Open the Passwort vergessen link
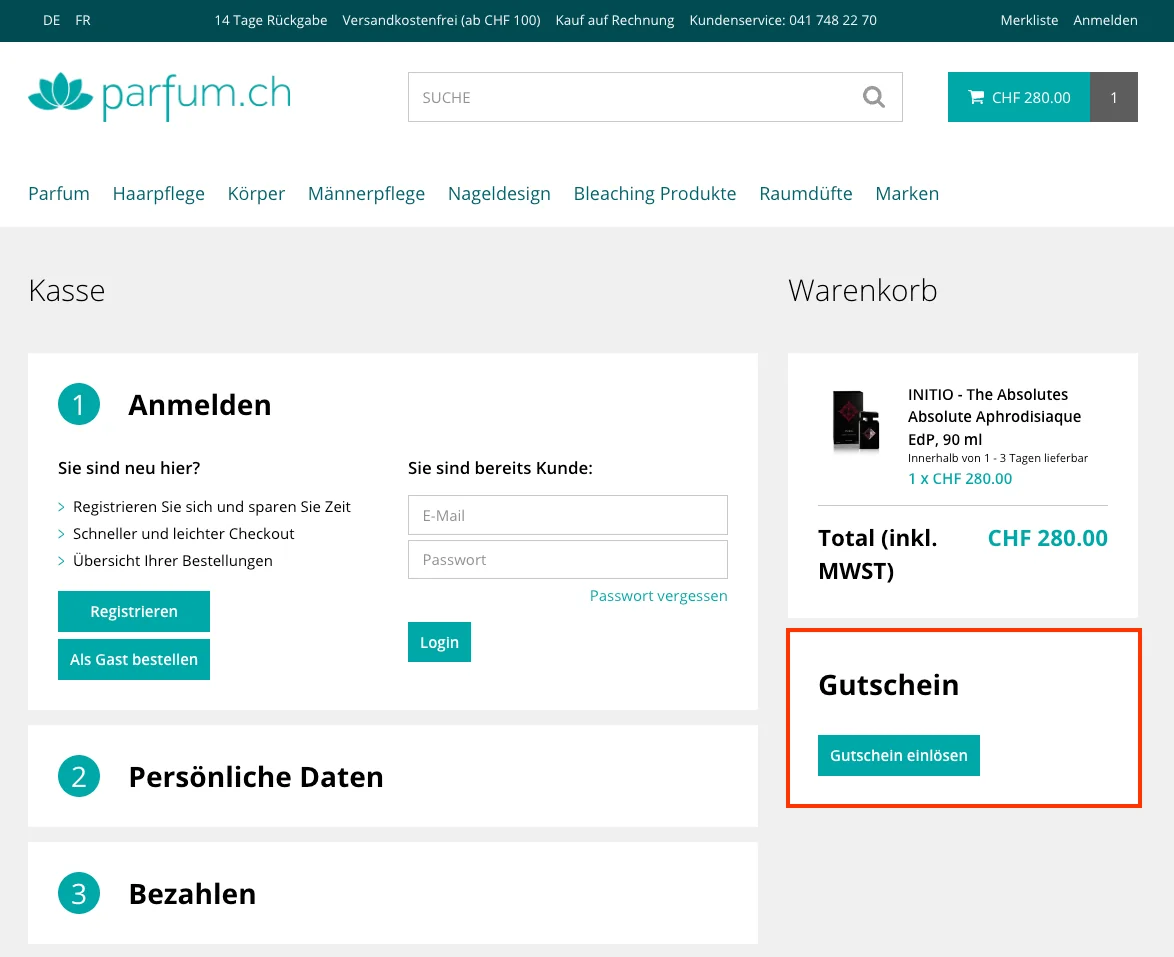 click(658, 595)
